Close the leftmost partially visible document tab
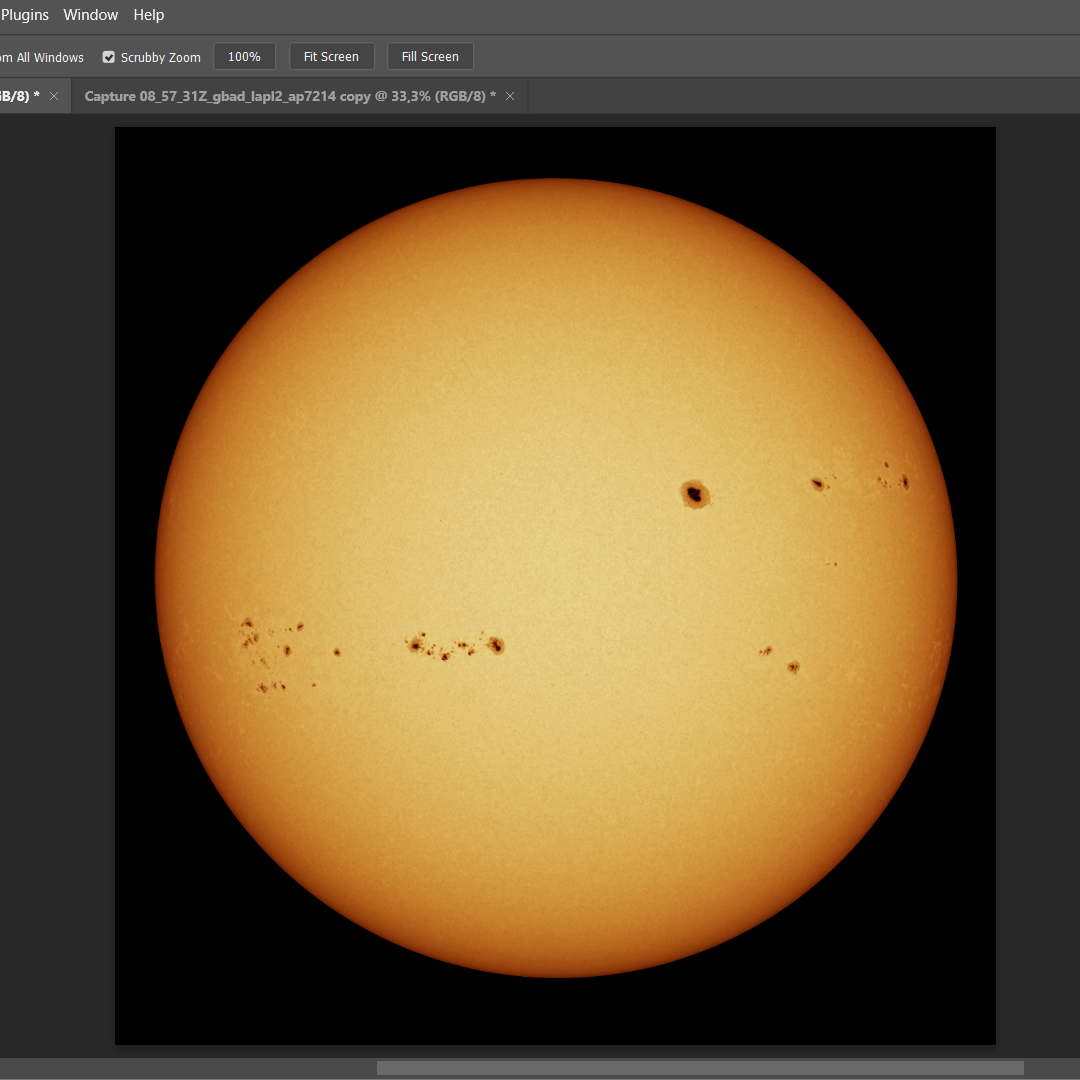Viewport: 1080px width, 1080px height. point(54,96)
